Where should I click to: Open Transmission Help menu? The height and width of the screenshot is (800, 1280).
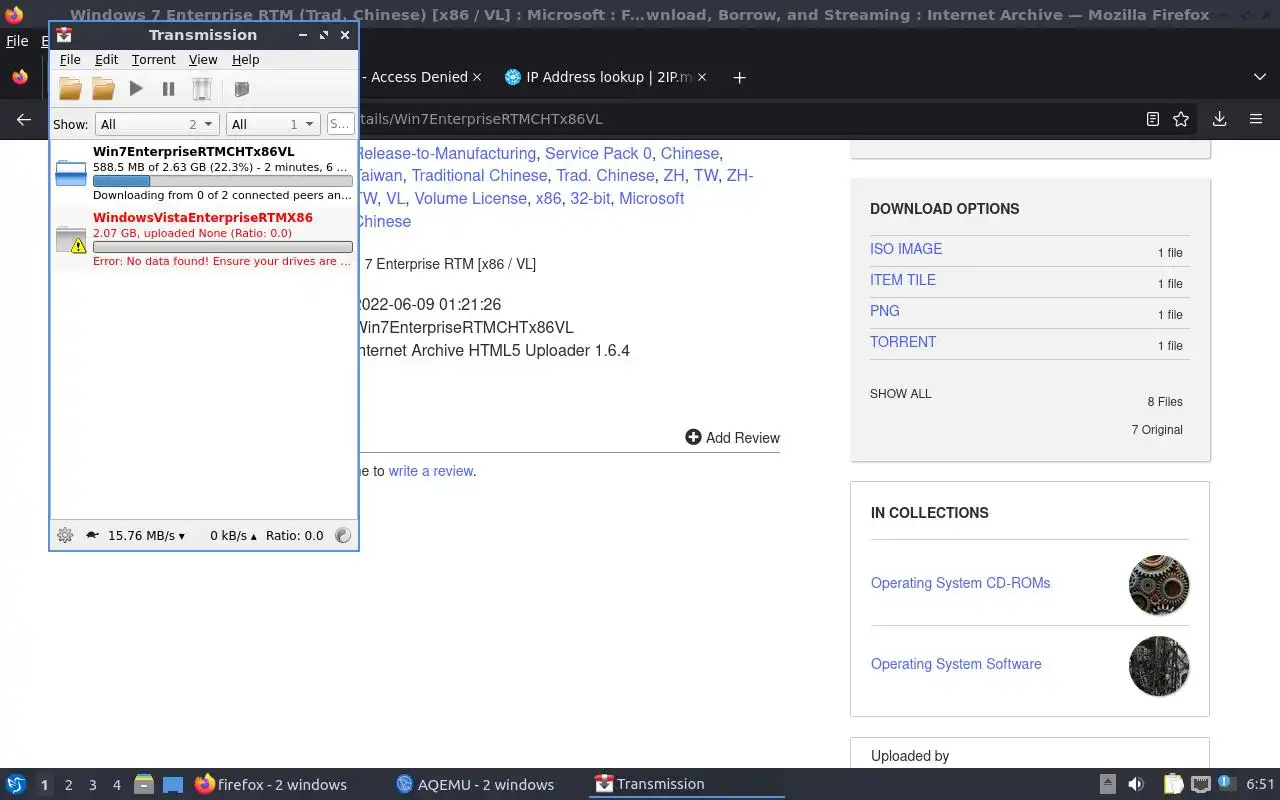(x=245, y=60)
